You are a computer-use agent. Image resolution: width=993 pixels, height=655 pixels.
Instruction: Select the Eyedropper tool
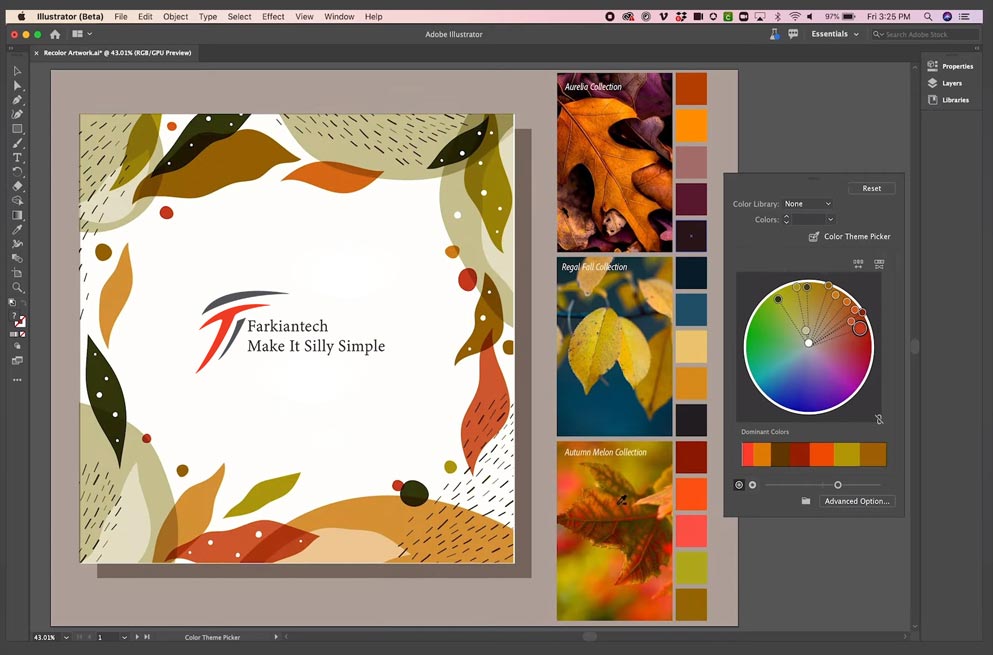(17, 229)
